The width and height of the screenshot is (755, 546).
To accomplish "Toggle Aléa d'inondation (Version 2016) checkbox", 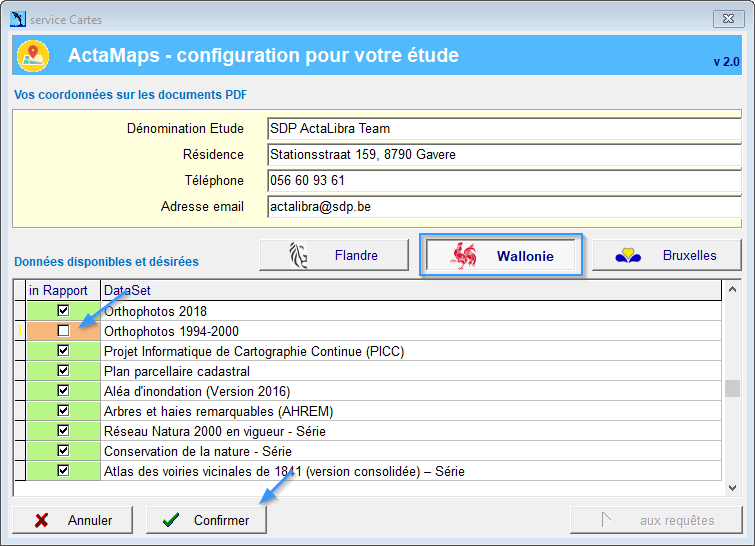I will pyautogui.click(x=63, y=390).
